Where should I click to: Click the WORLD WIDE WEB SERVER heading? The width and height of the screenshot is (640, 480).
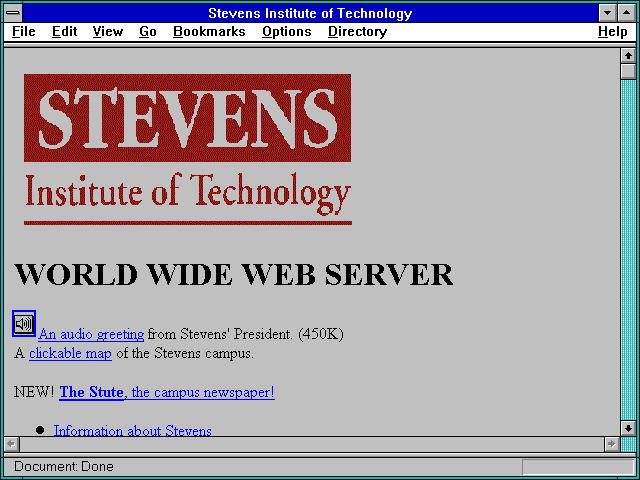[x=233, y=274]
